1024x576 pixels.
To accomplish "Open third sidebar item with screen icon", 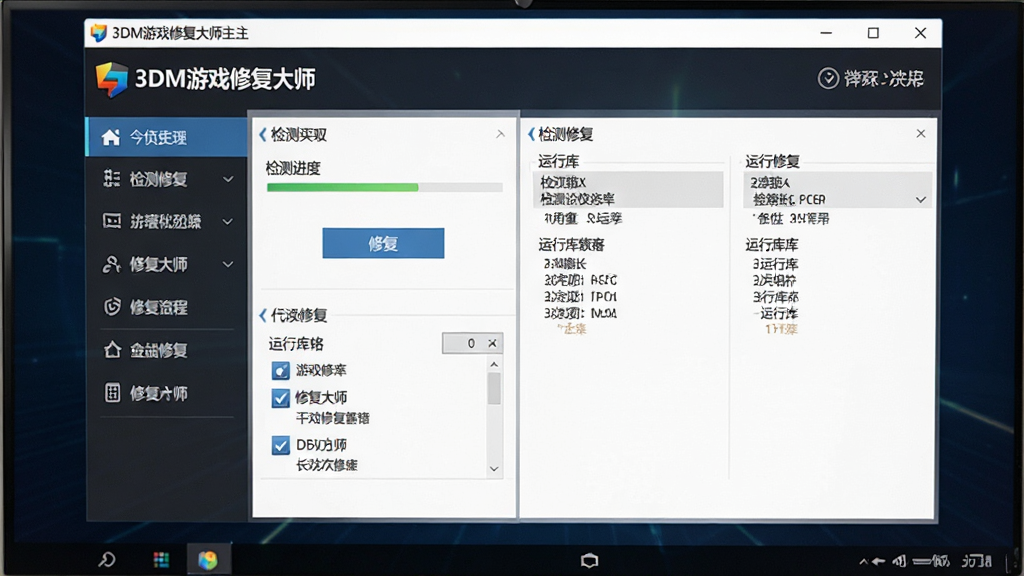I will (x=167, y=221).
